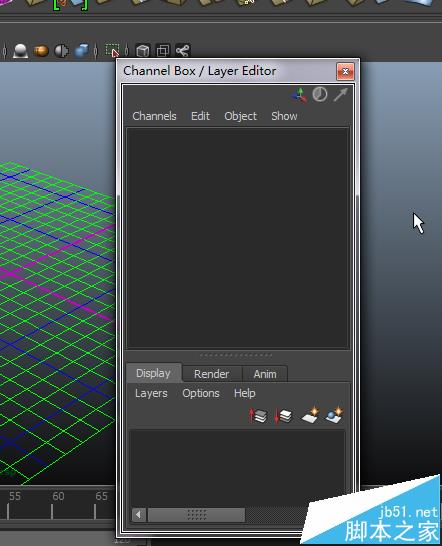Create new layer and assign selected objects

pyautogui.click(x=334, y=415)
